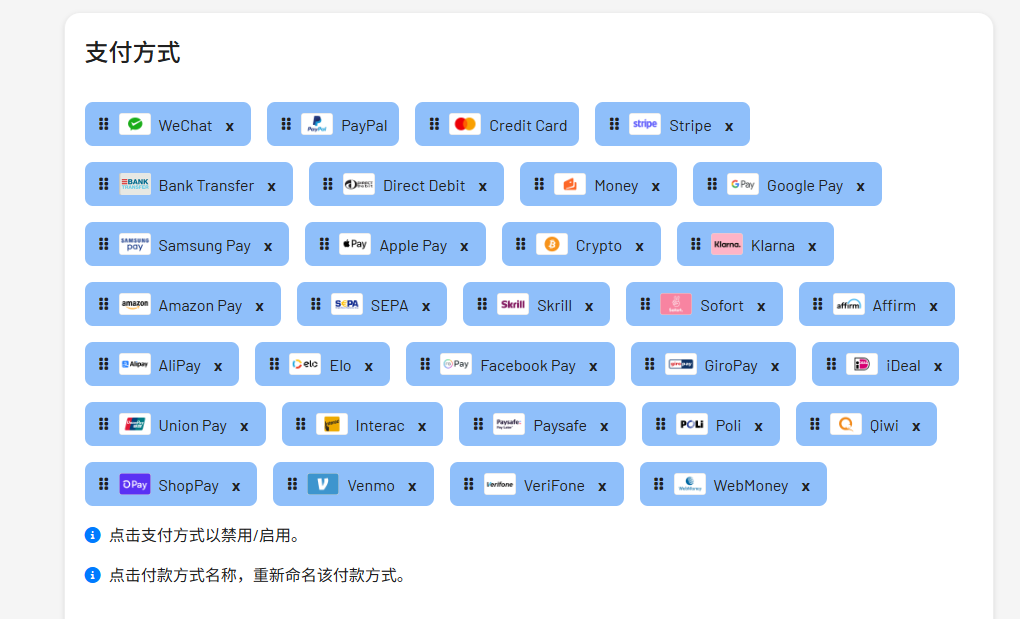Click the Sofort logo icon
Viewport: 1020px width, 619px height.
[x=676, y=304]
